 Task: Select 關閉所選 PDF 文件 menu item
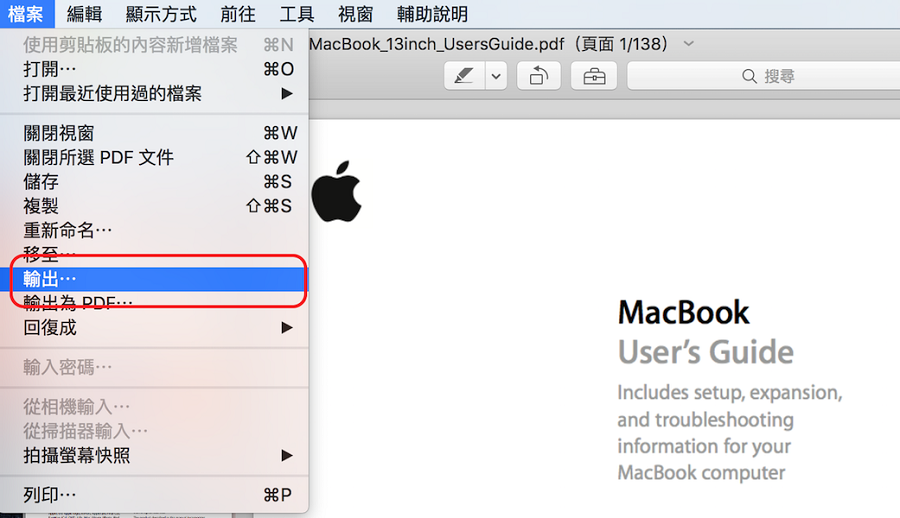coord(154,157)
